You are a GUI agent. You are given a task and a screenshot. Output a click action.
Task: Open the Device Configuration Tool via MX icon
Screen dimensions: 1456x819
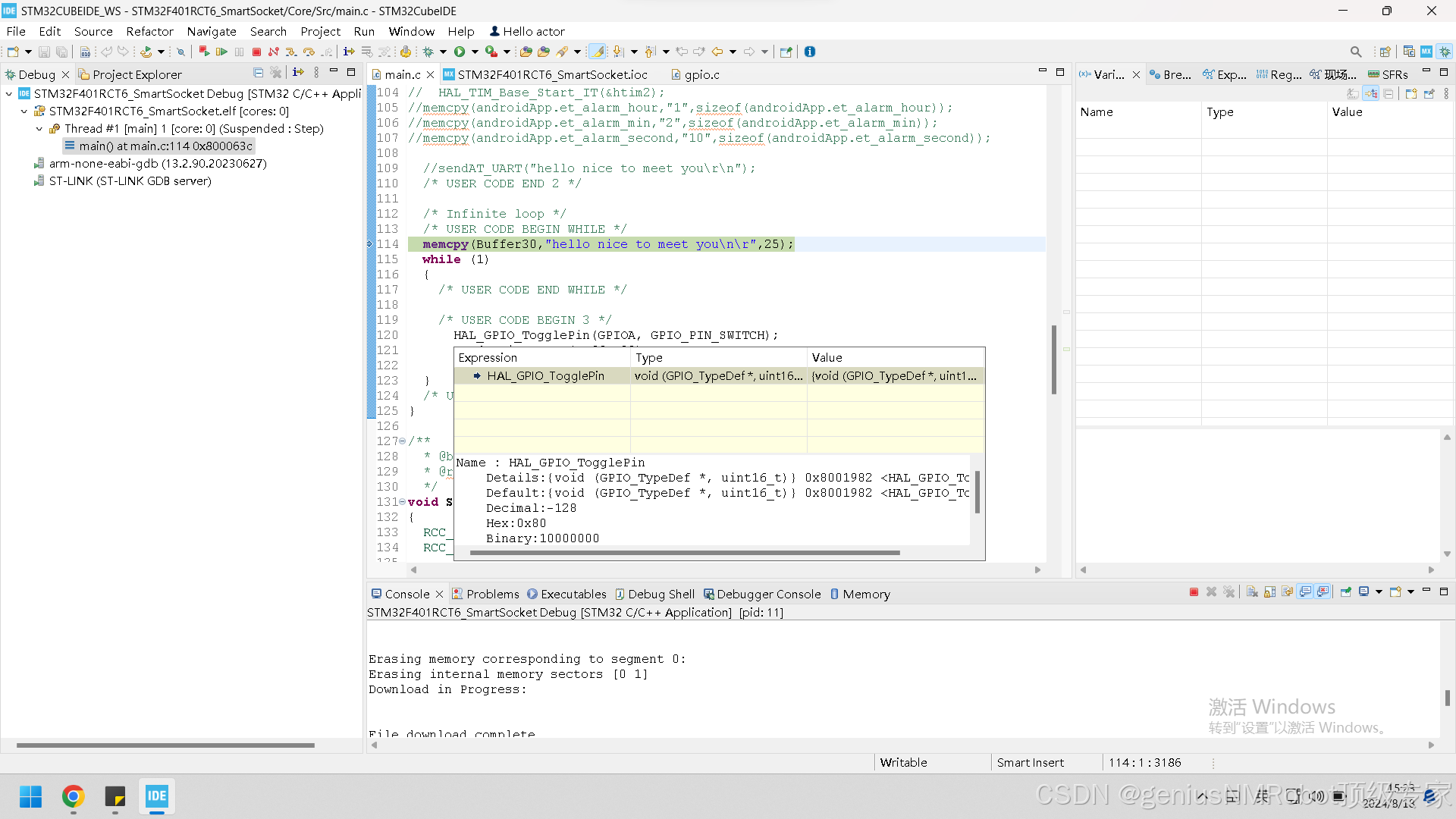coord(1426,52)
